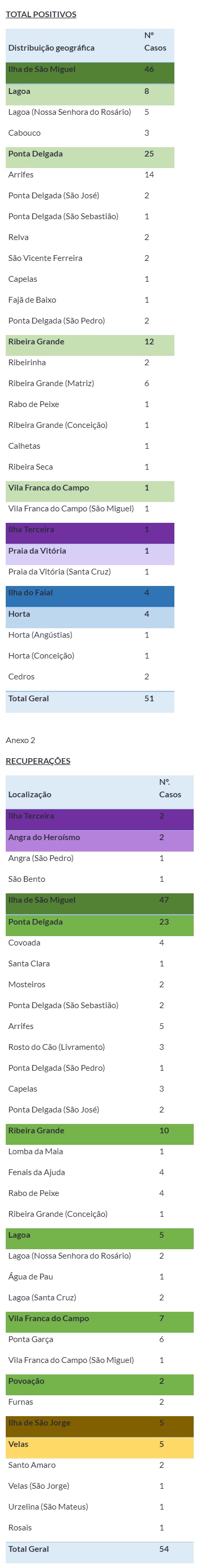
Task: Select the green Ilha de São Miguel positives row
Action: [x=90, y=73]
